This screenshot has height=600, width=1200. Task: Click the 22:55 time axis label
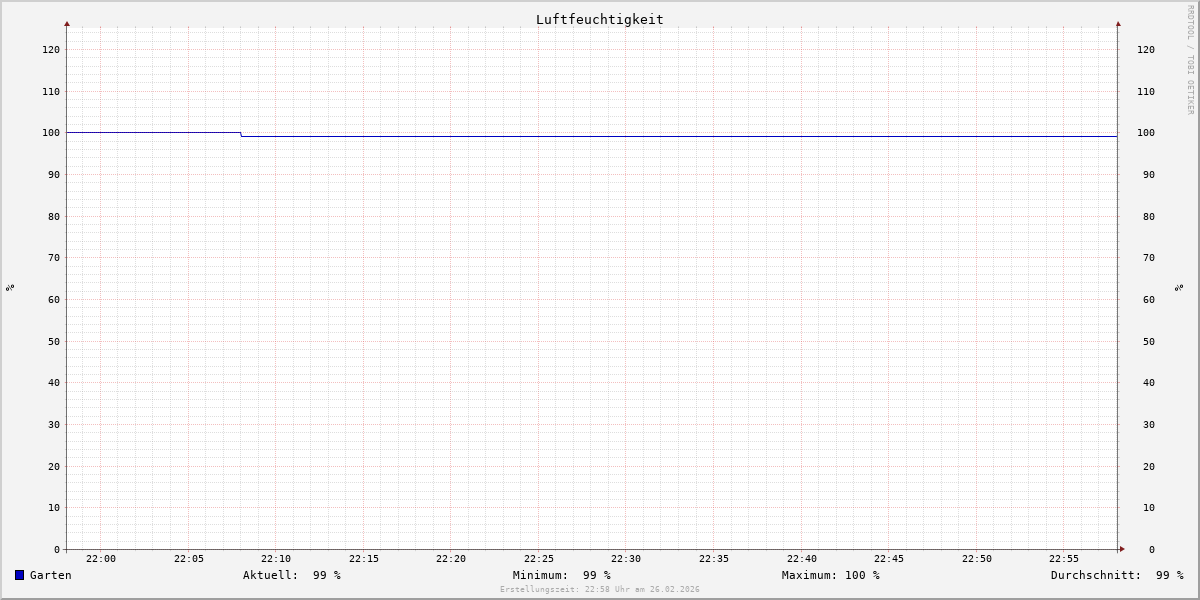click(1064, 559)
